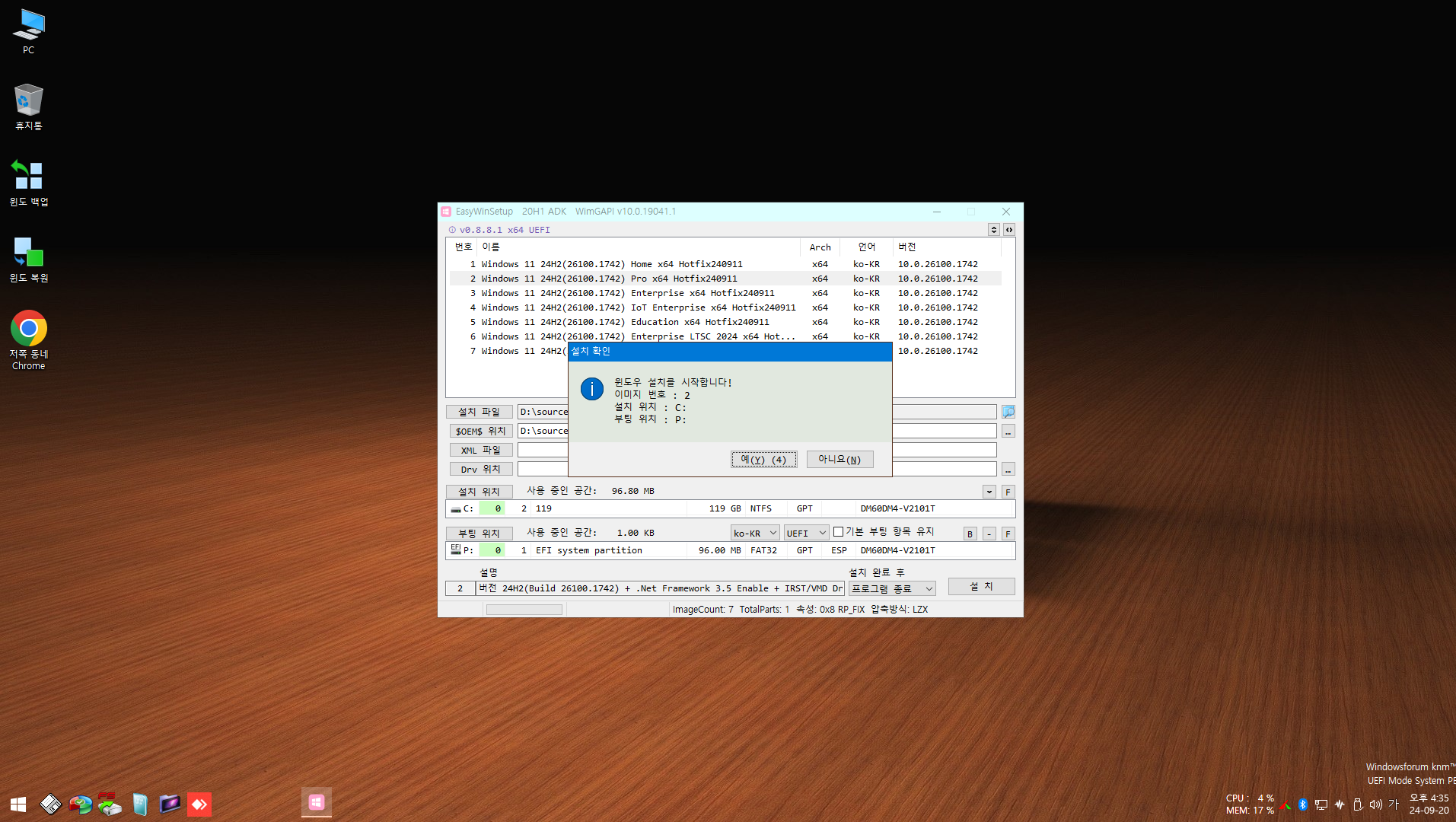Image resolution: width=1456 pixels, height=822 pixels.
Task: Click the 설명 description text field
Action: [x=660, y=588]
